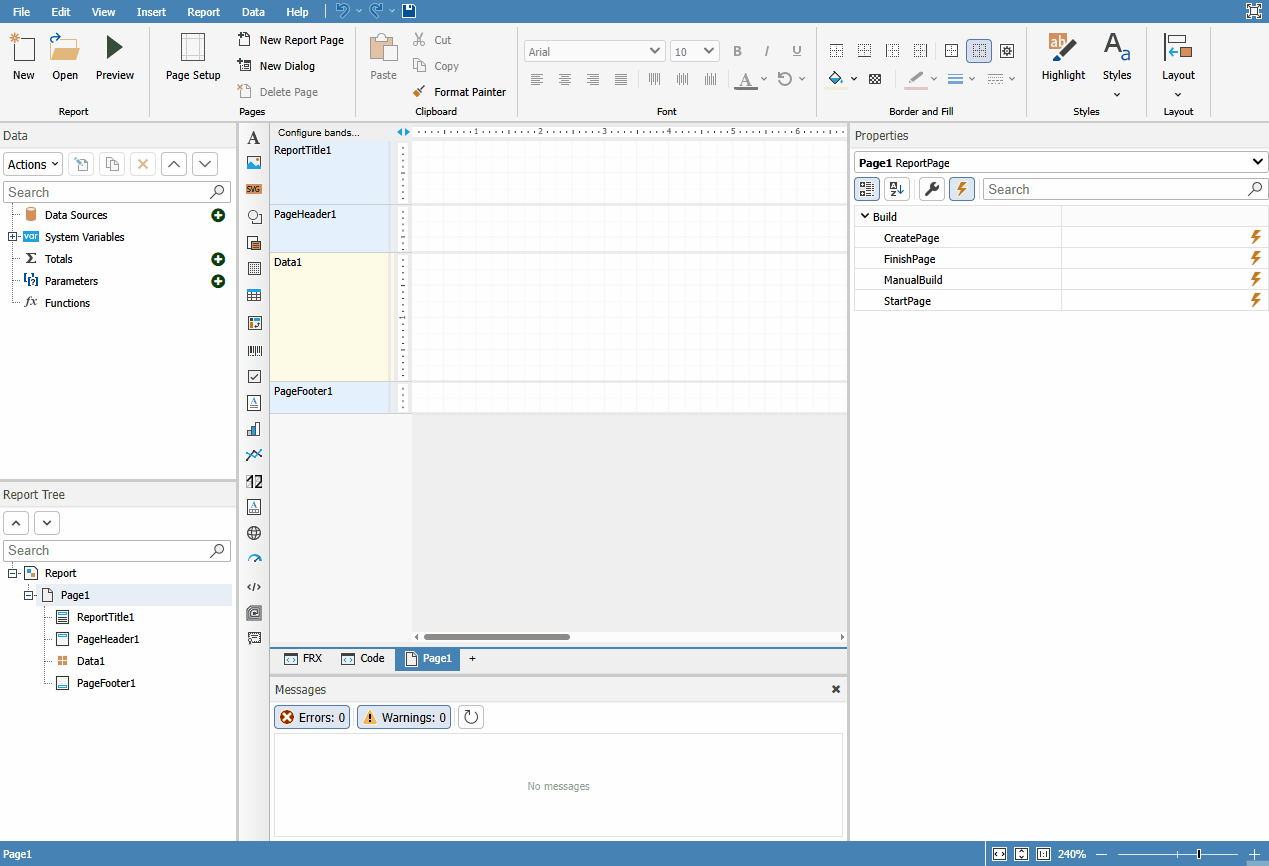1269x866 pixels.
Task: Expand the System Variables tree node
Action: [12, 237]
